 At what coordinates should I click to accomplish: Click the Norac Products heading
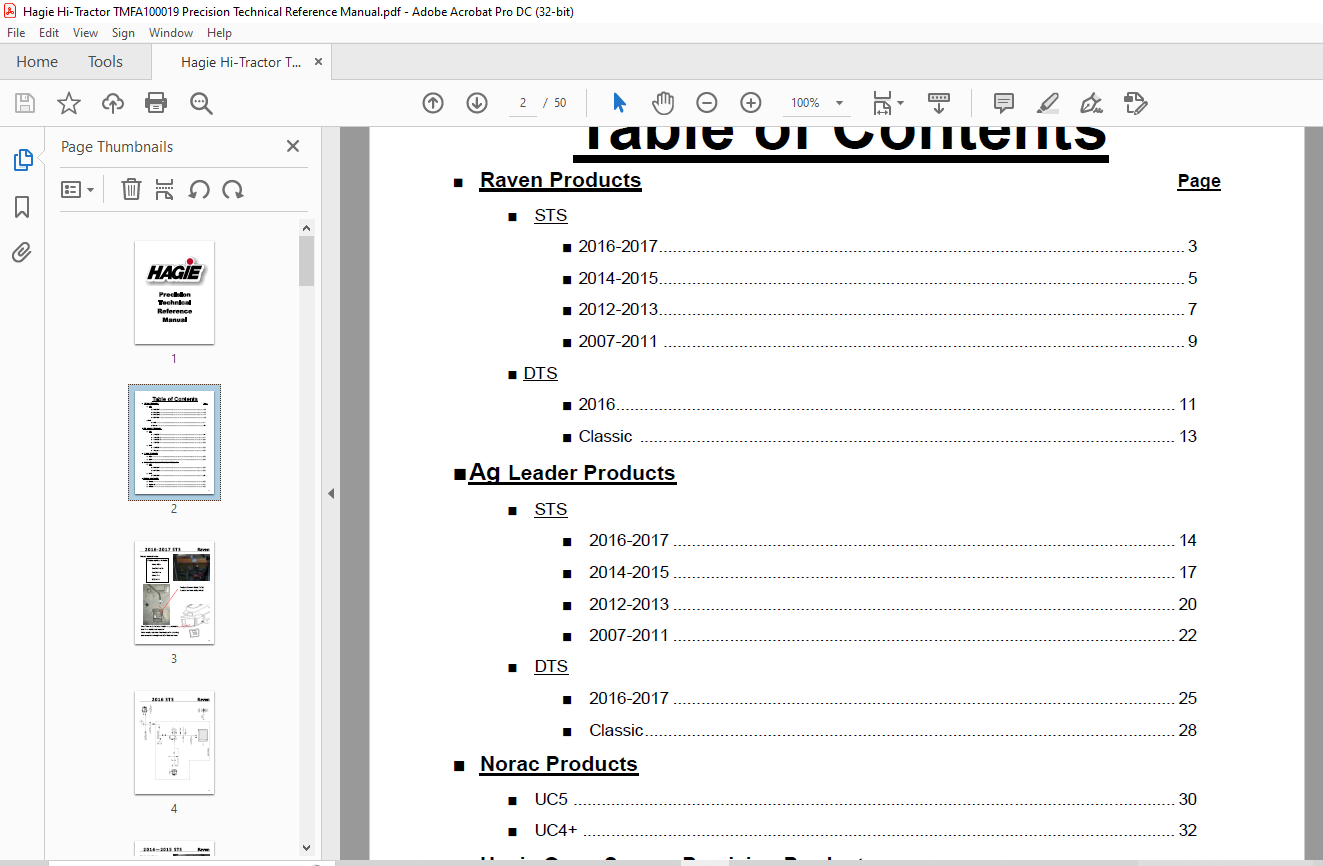(x=558, y=765)
